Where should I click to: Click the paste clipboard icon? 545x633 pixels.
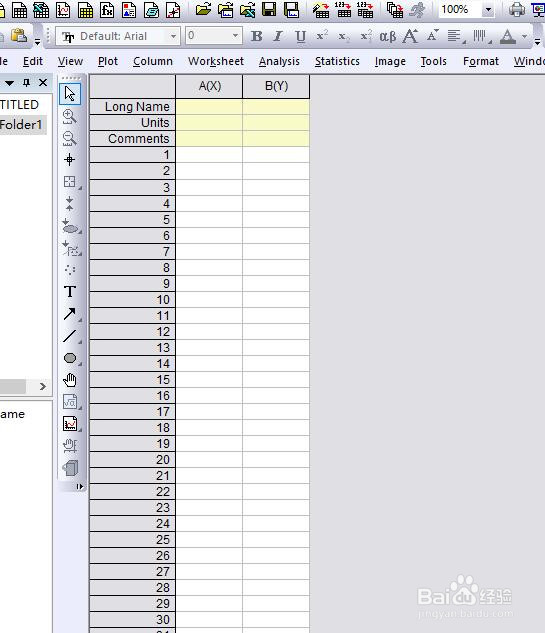pos(19,36)
